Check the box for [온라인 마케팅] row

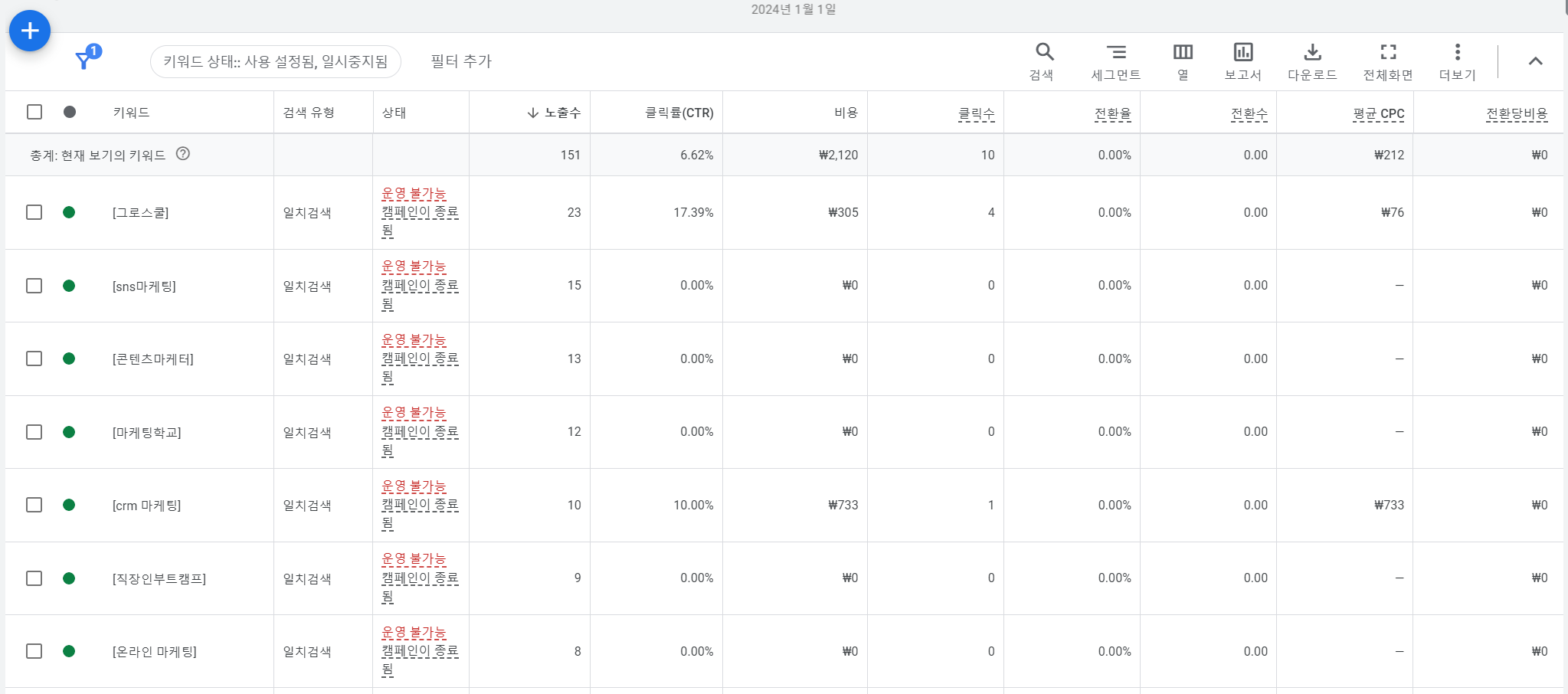point(34,651)
